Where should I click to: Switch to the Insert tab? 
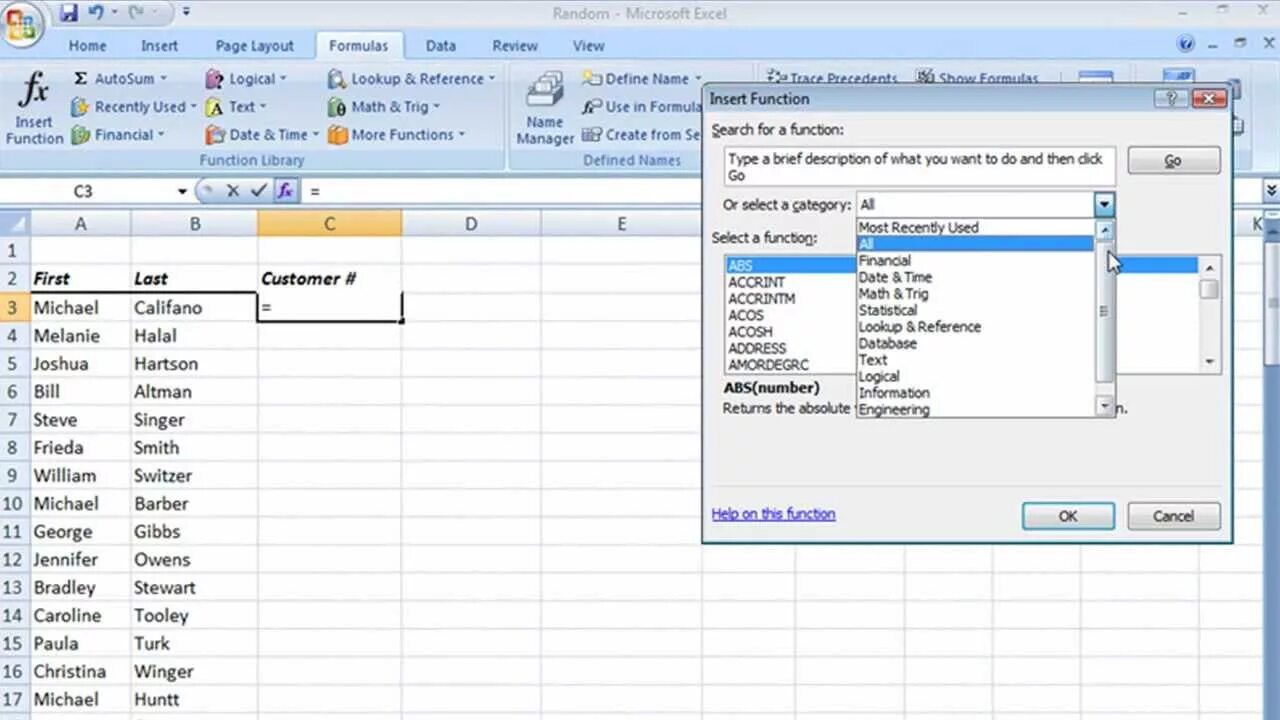[x=159, y=46]
